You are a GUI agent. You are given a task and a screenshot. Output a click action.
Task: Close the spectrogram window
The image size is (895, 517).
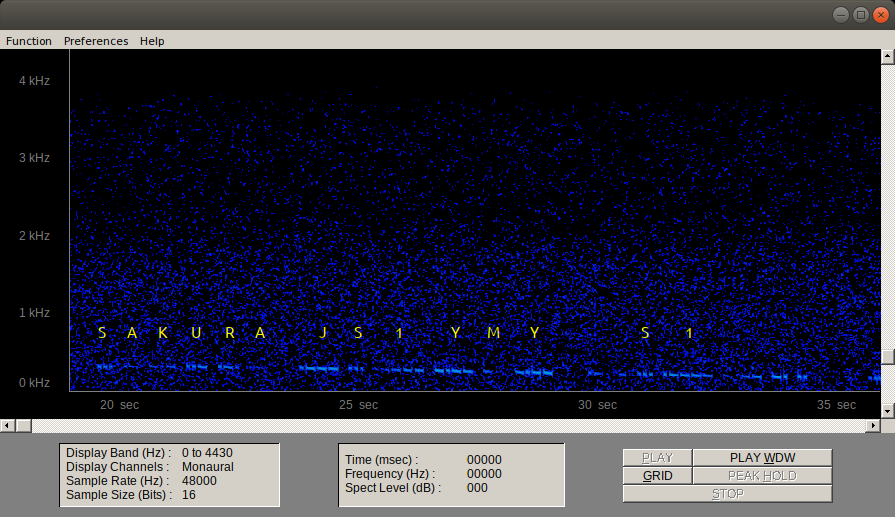point(881,15)
